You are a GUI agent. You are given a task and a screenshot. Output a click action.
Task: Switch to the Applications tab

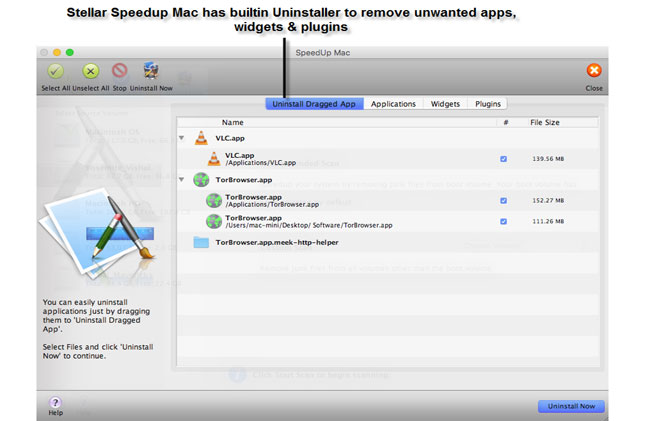pos(393,104)
